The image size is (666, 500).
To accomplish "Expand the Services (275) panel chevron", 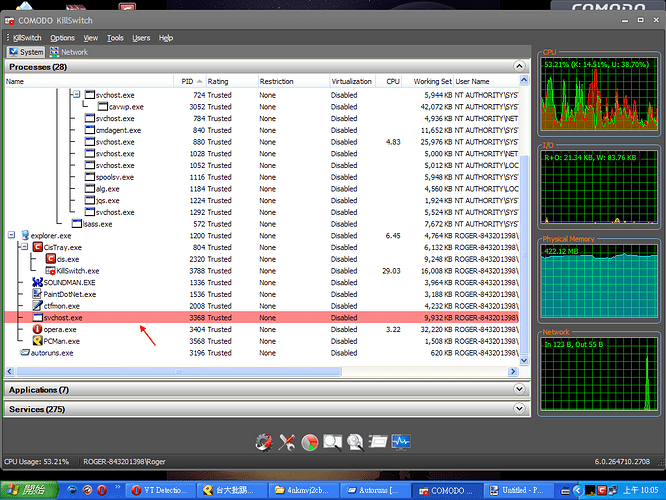I will pyautogui.click(x=519, y=409).
